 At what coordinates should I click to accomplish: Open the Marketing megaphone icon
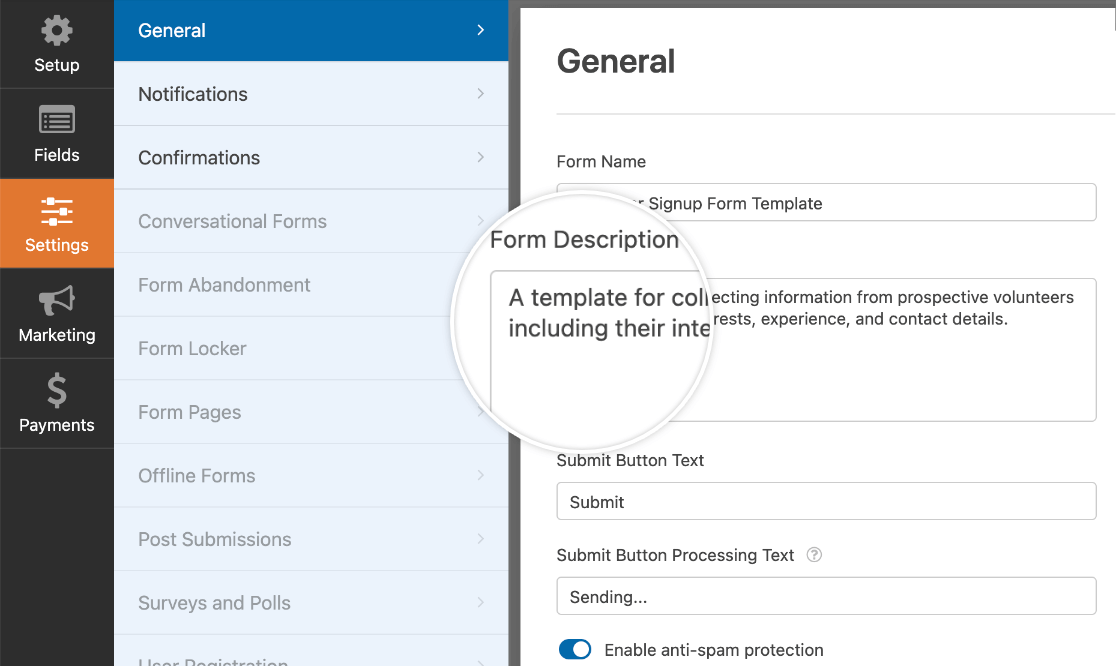pyautogui.click(x=57, y=301)
